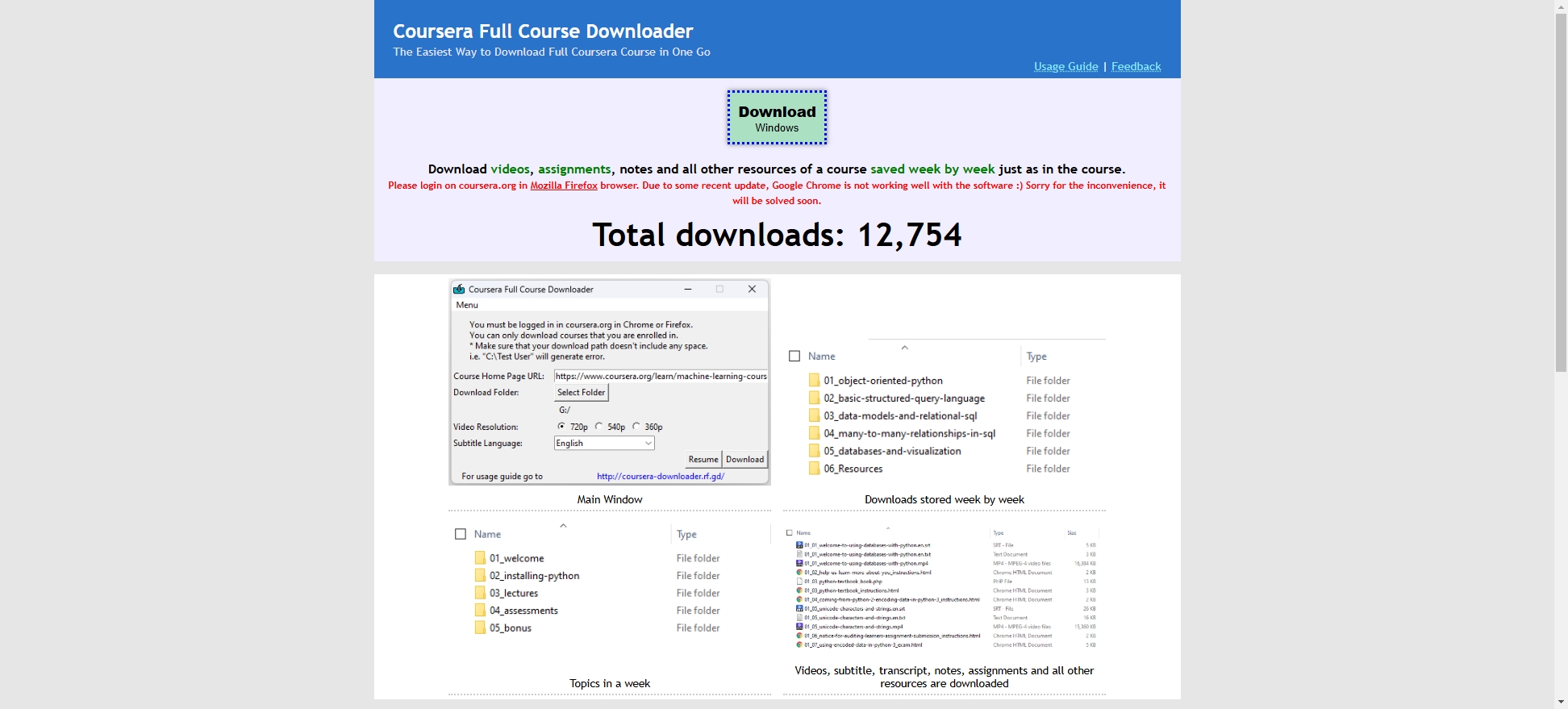Click the page scrollbar down arrow
1568x709 pixels.
point(1561,702)
